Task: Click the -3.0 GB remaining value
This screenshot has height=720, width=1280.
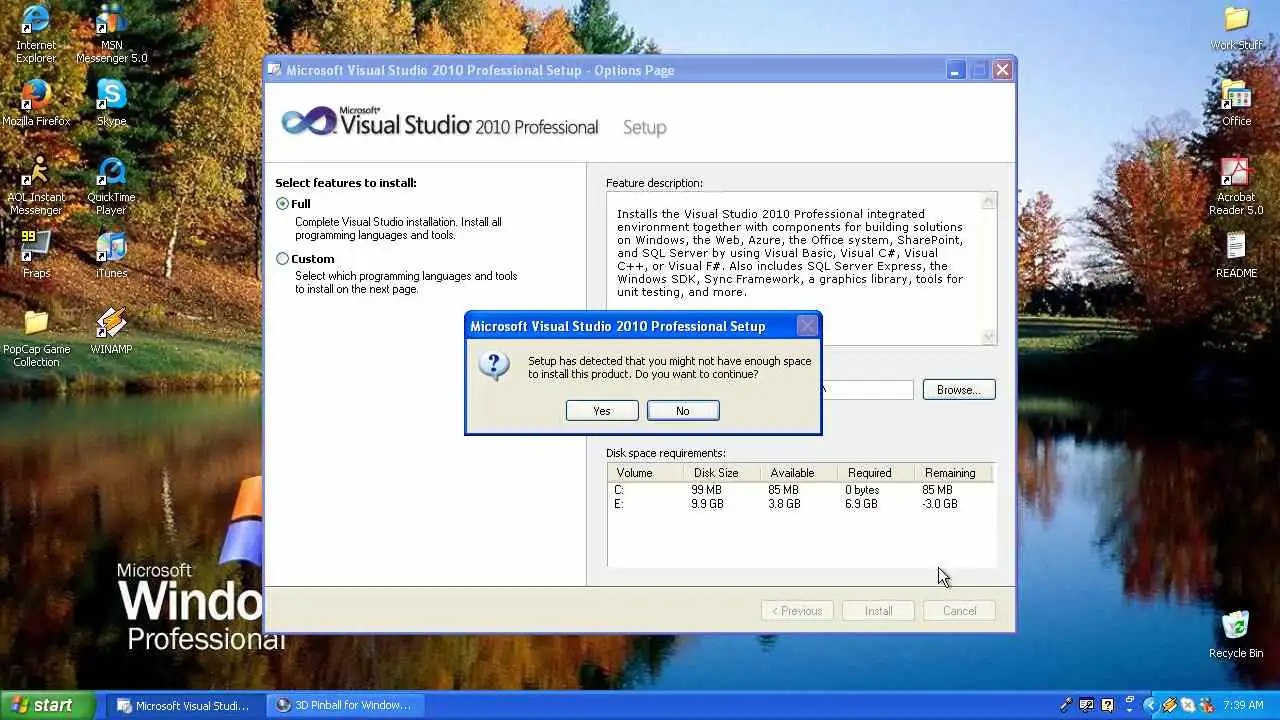Action: [940, 504]
